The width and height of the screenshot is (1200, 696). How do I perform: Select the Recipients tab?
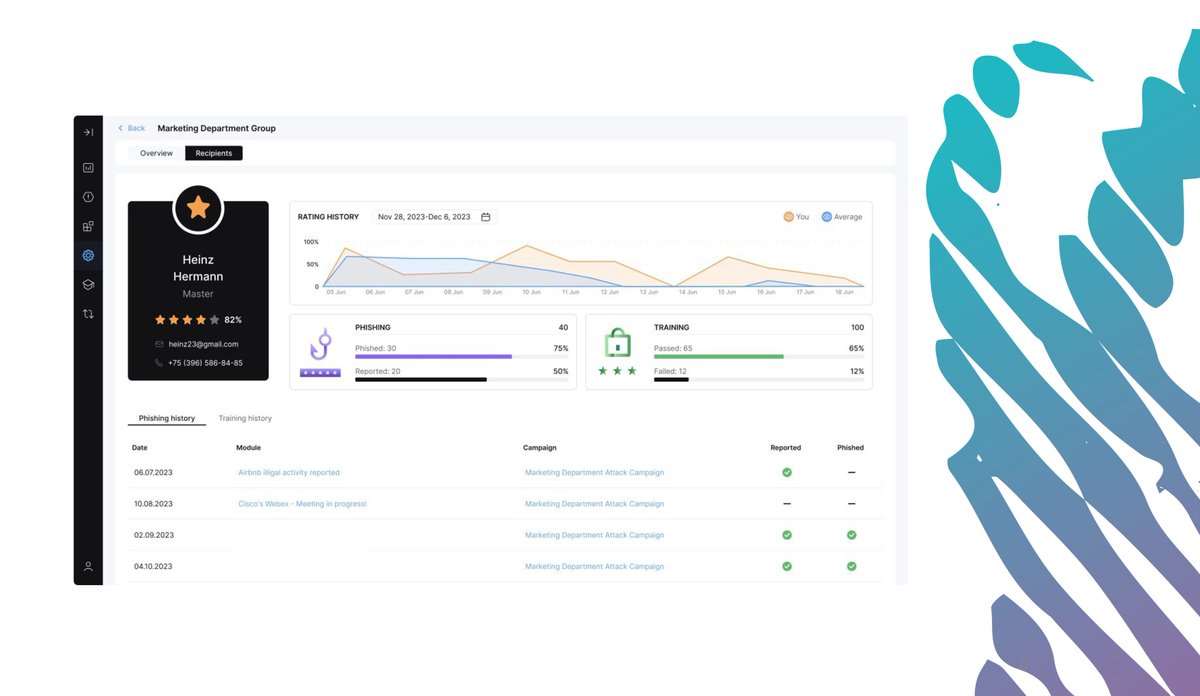tap(214, 153)
